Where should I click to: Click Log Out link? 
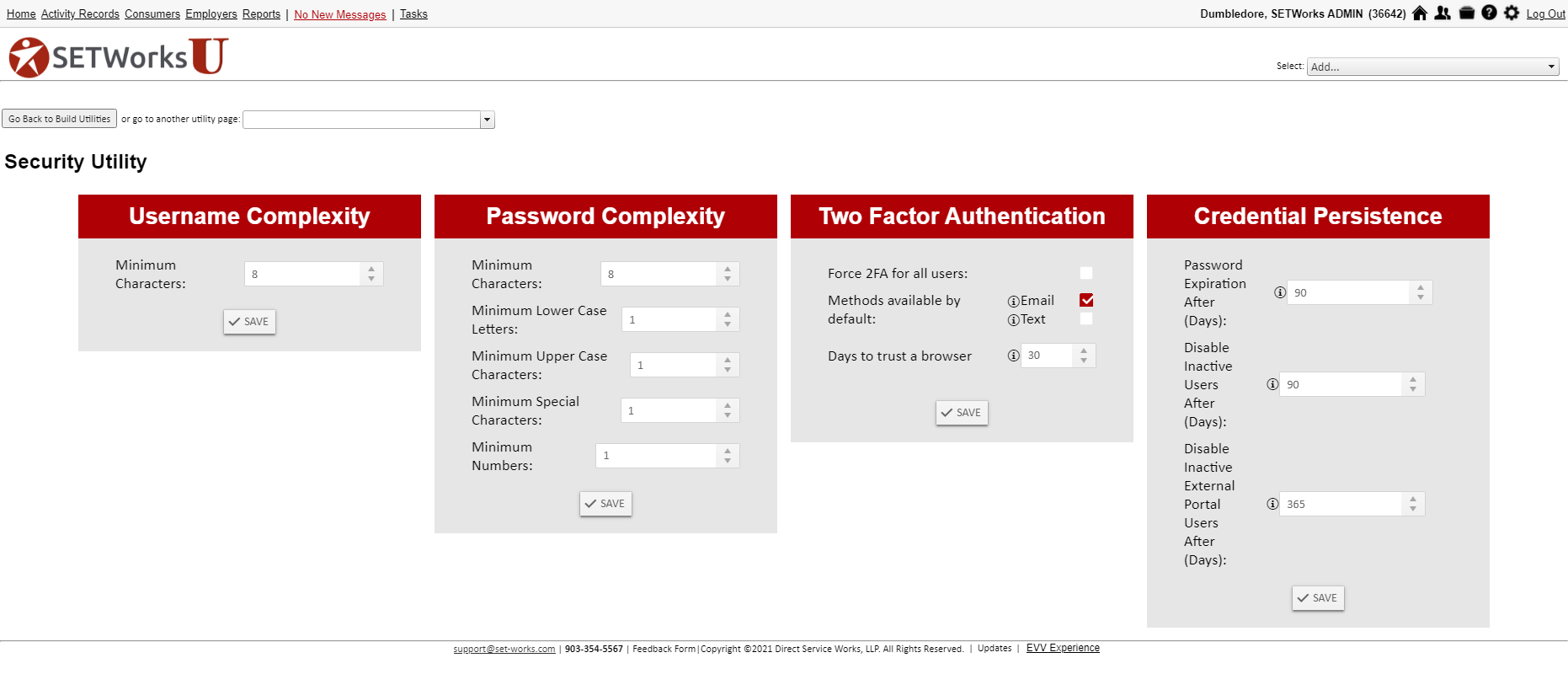tap(1545, 14)
